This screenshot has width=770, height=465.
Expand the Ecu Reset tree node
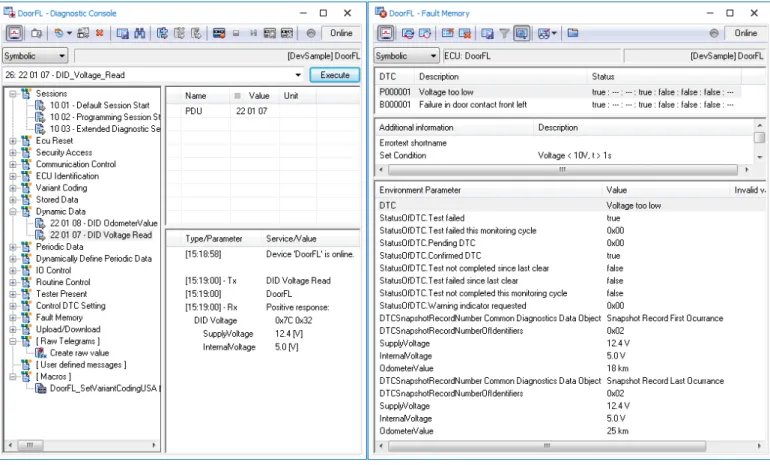click(13, 140)
